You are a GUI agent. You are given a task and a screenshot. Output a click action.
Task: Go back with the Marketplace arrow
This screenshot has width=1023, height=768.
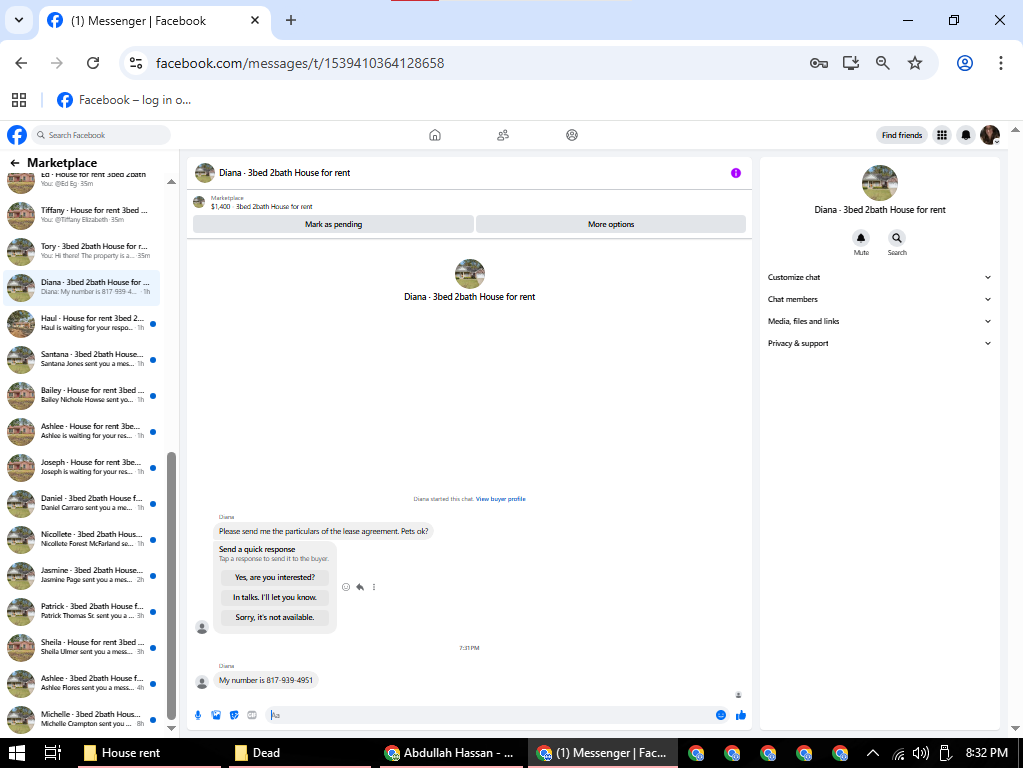[x=15, y=163]
